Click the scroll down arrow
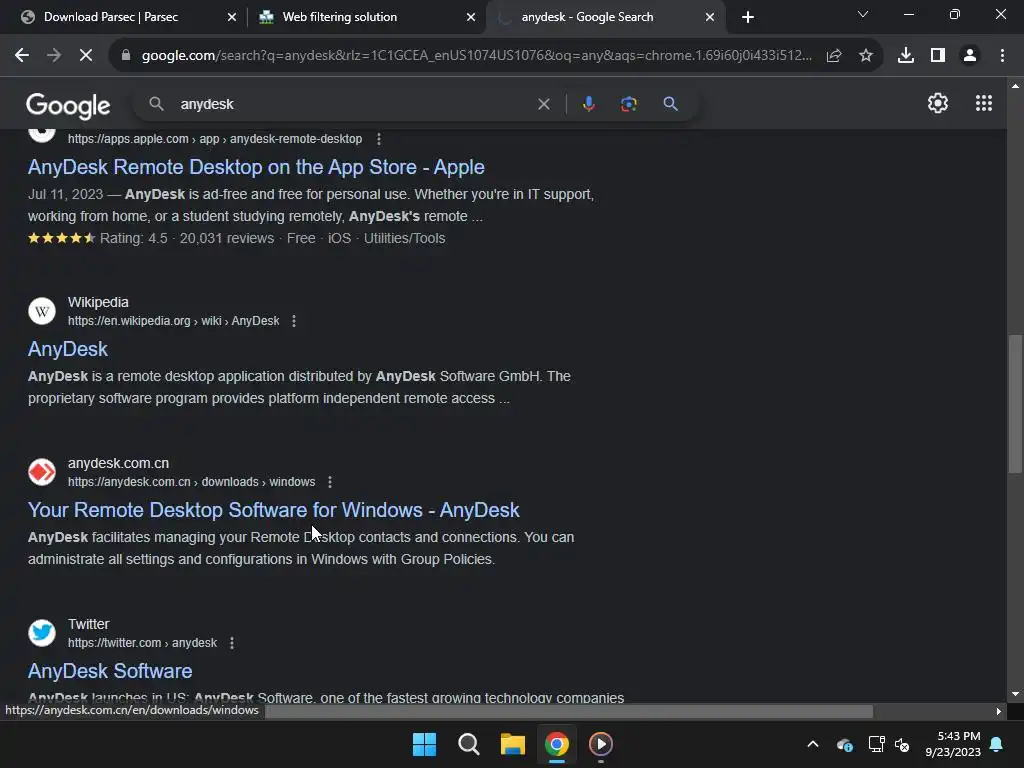 (1015, 694)
